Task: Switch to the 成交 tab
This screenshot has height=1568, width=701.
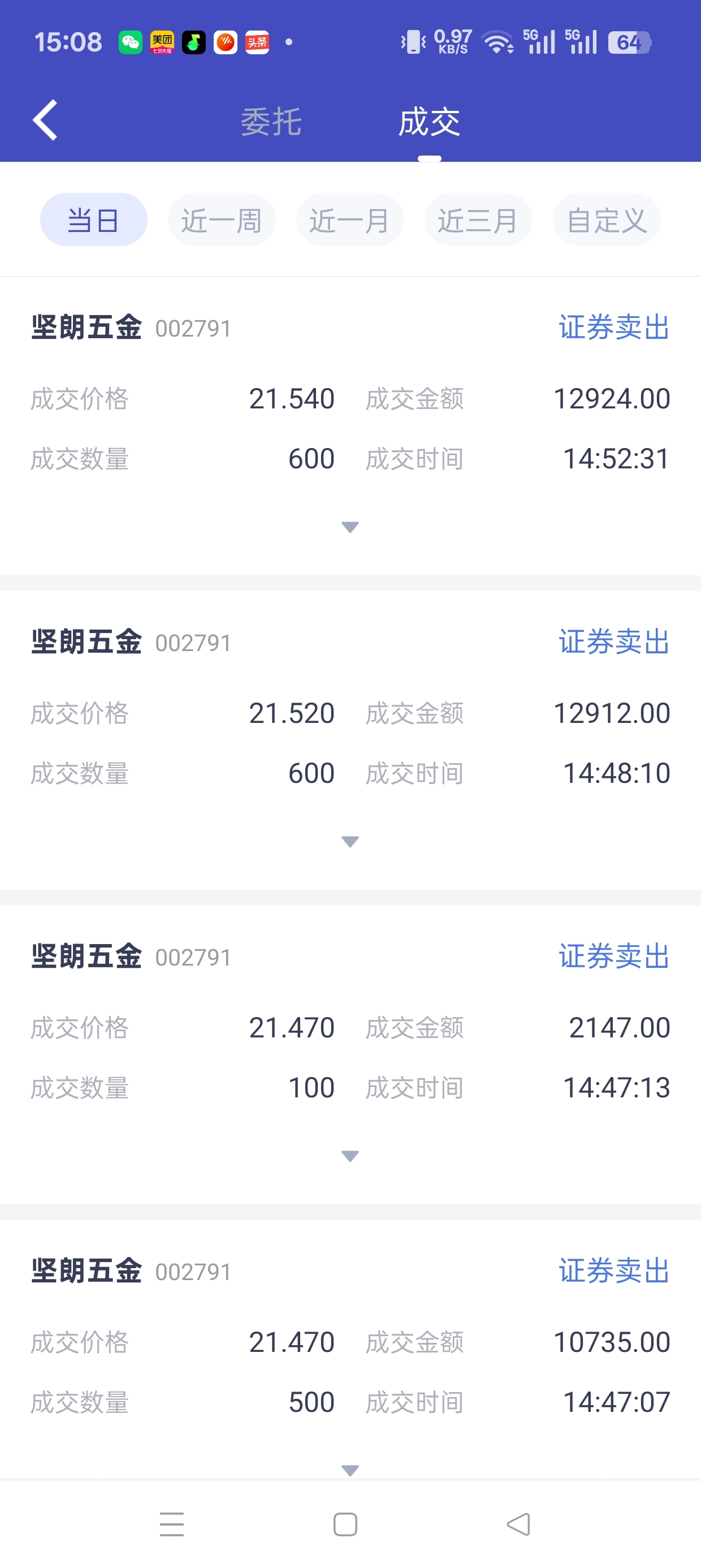Action: [429, 122]
